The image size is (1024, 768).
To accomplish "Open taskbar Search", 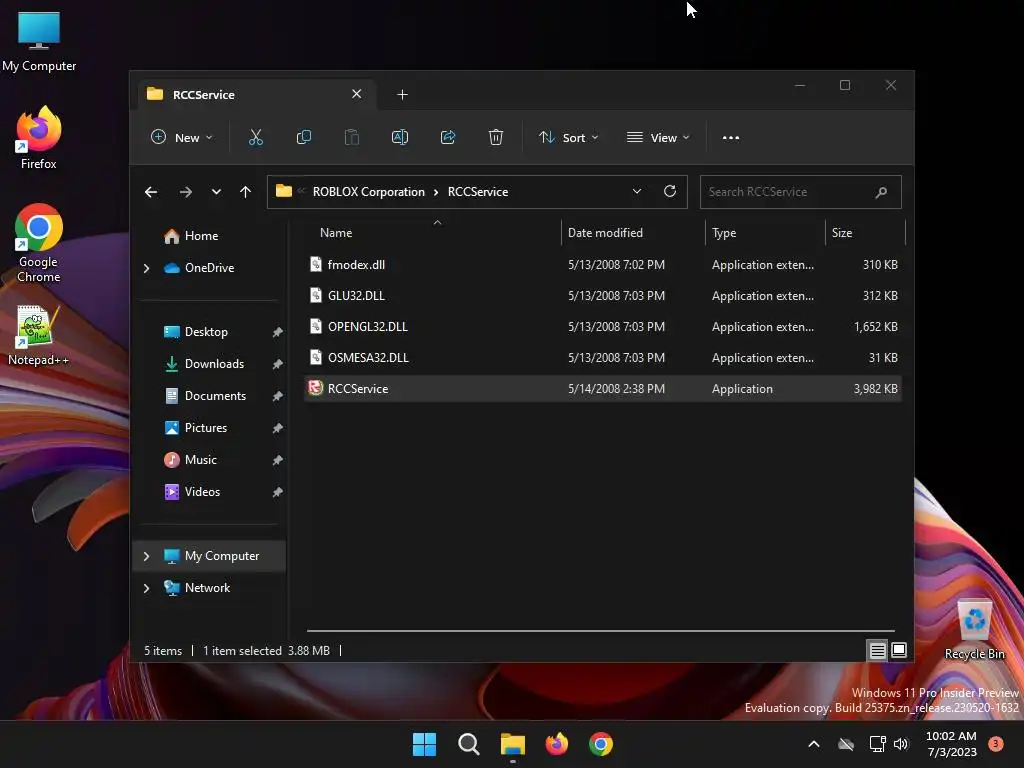I will 468,744.
